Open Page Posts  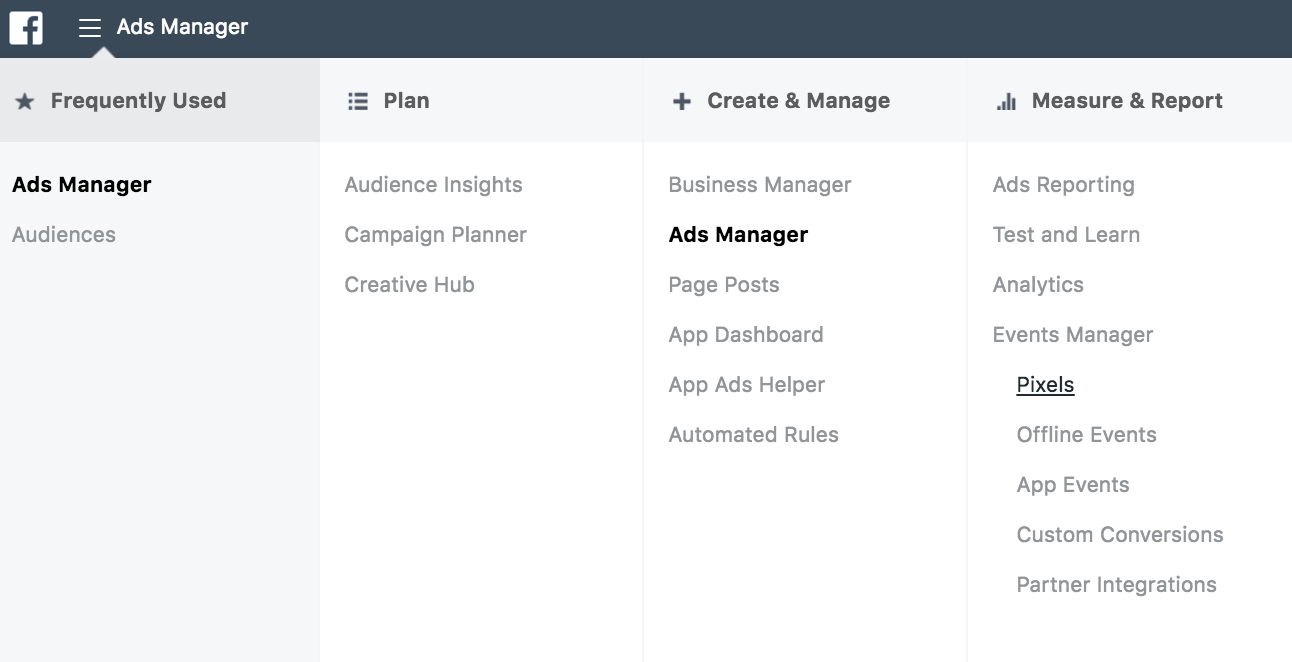point(723,285)
